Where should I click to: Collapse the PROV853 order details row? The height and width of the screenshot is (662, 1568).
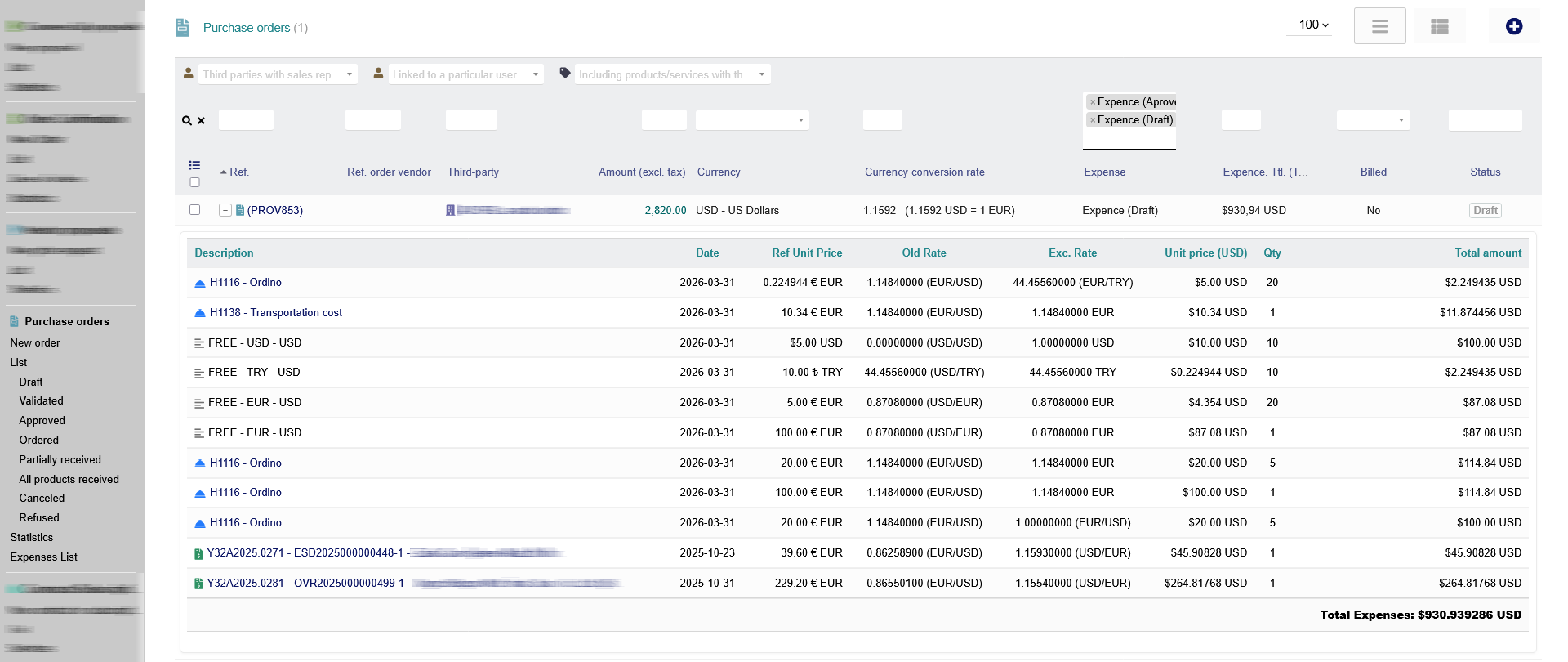click(225, 210)
